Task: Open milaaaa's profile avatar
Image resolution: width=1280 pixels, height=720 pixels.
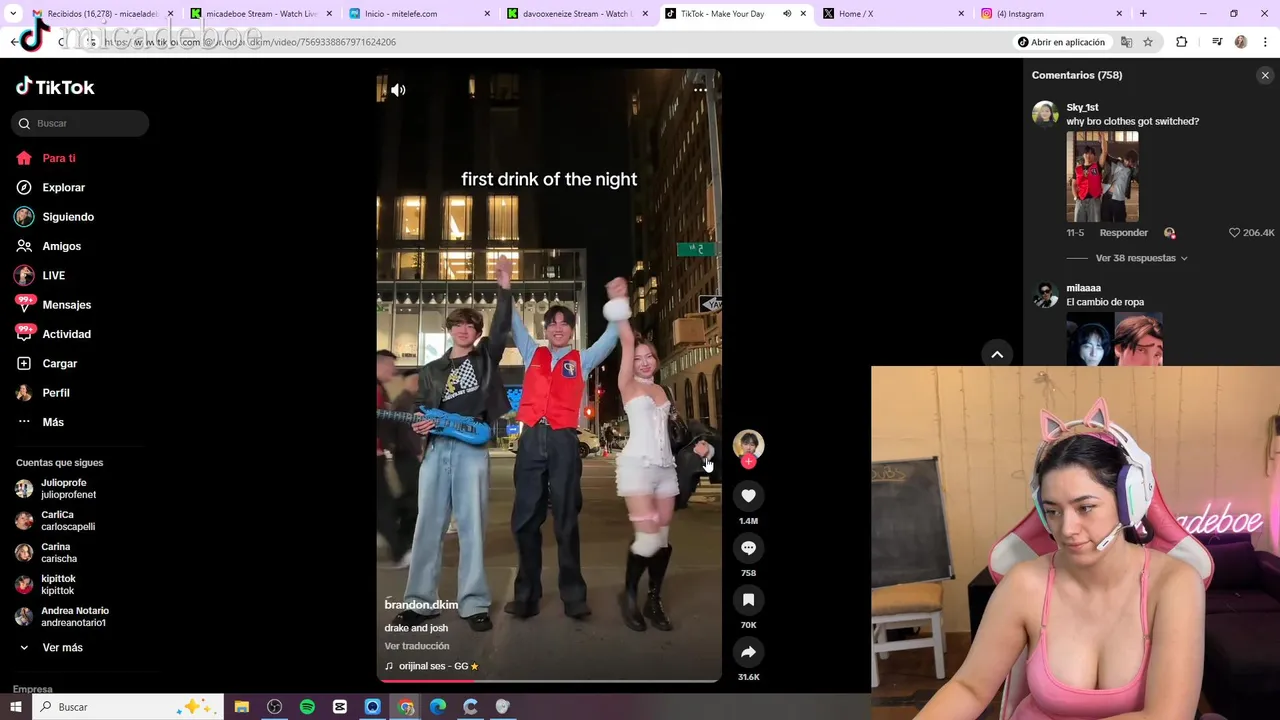Action: click(x=1045, y=295)
